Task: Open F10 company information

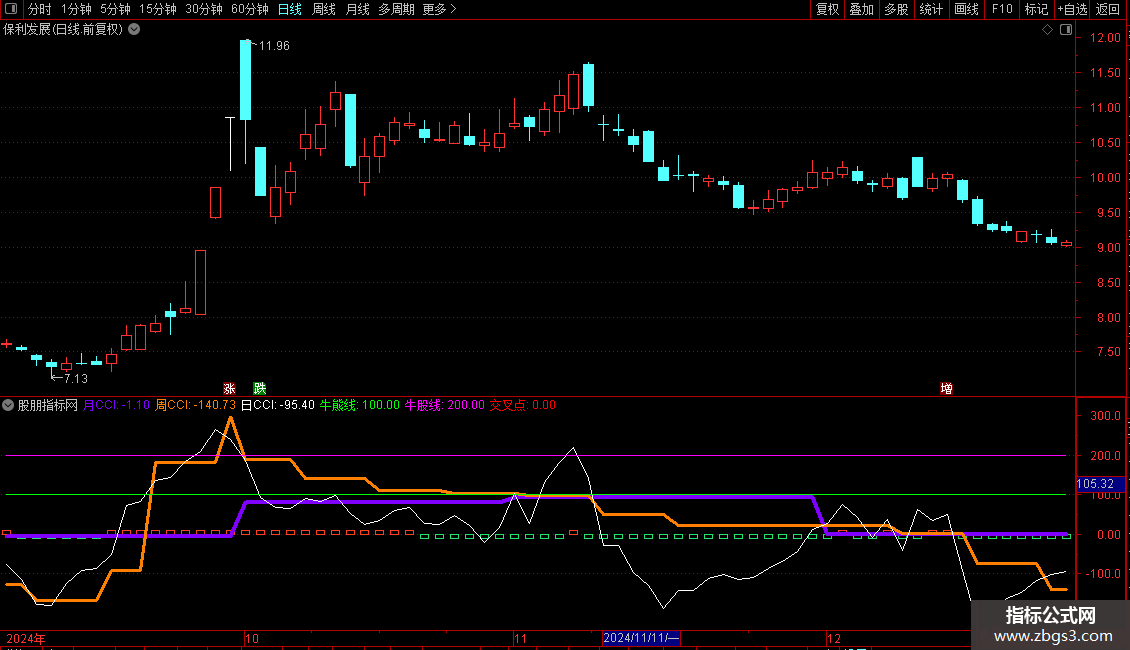Action: tap(1001, 9)
